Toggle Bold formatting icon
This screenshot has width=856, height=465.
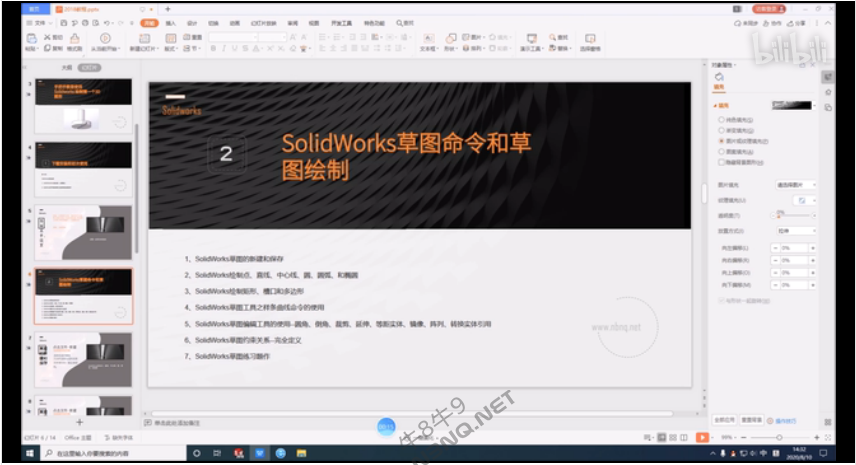pyautogui.click(x=213, y=49)
